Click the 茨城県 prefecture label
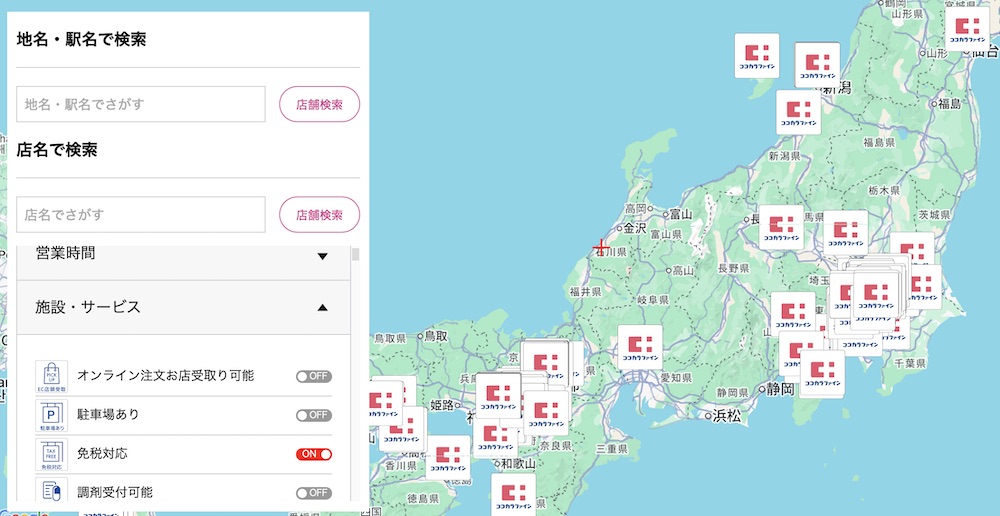 (936, 214)
